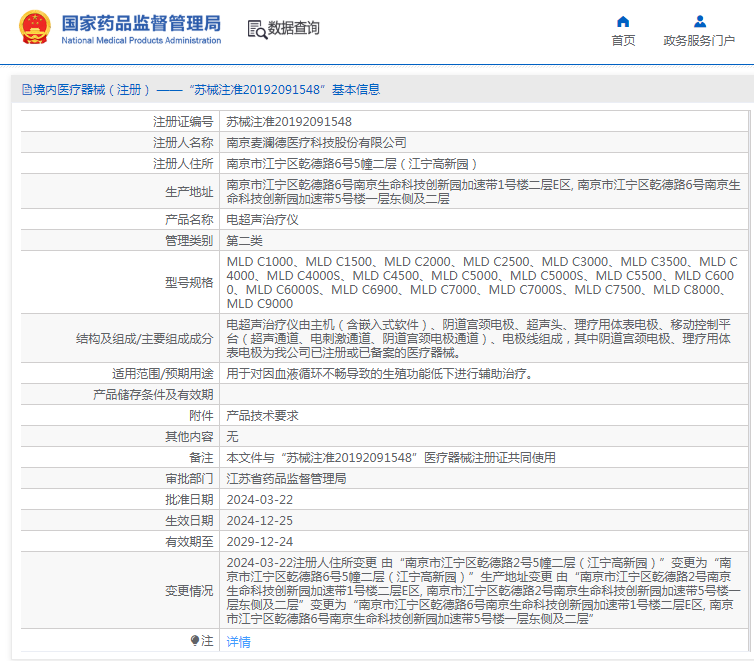Select the 型号规格 model list text
Screen dimensions: 754x661
pos(482,283)
